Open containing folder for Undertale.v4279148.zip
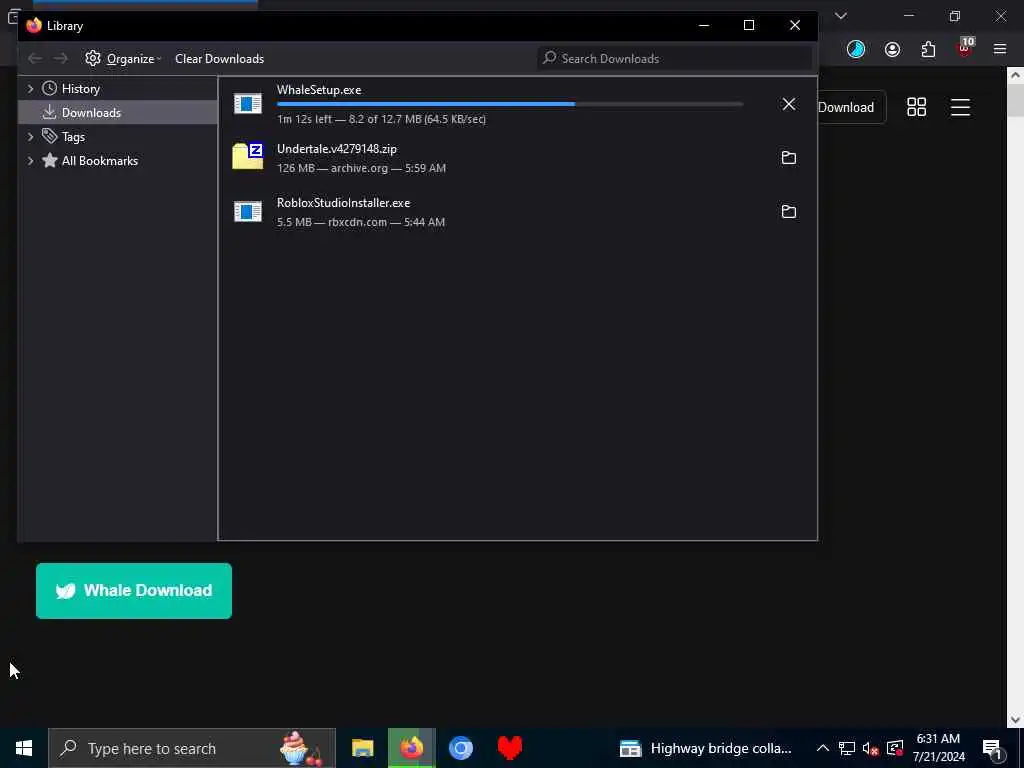This screenshot has width=1024, height=768. click(x=788, y=157)
